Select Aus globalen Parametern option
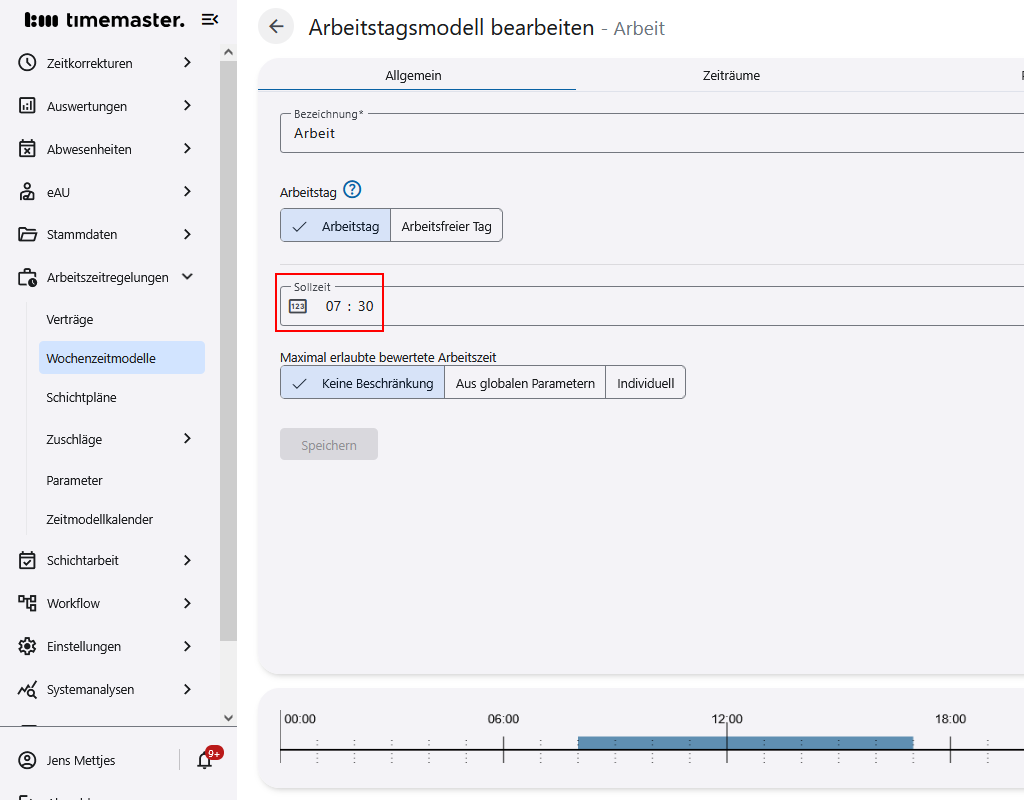This screenshot has height=800, width=1024. 525,383
